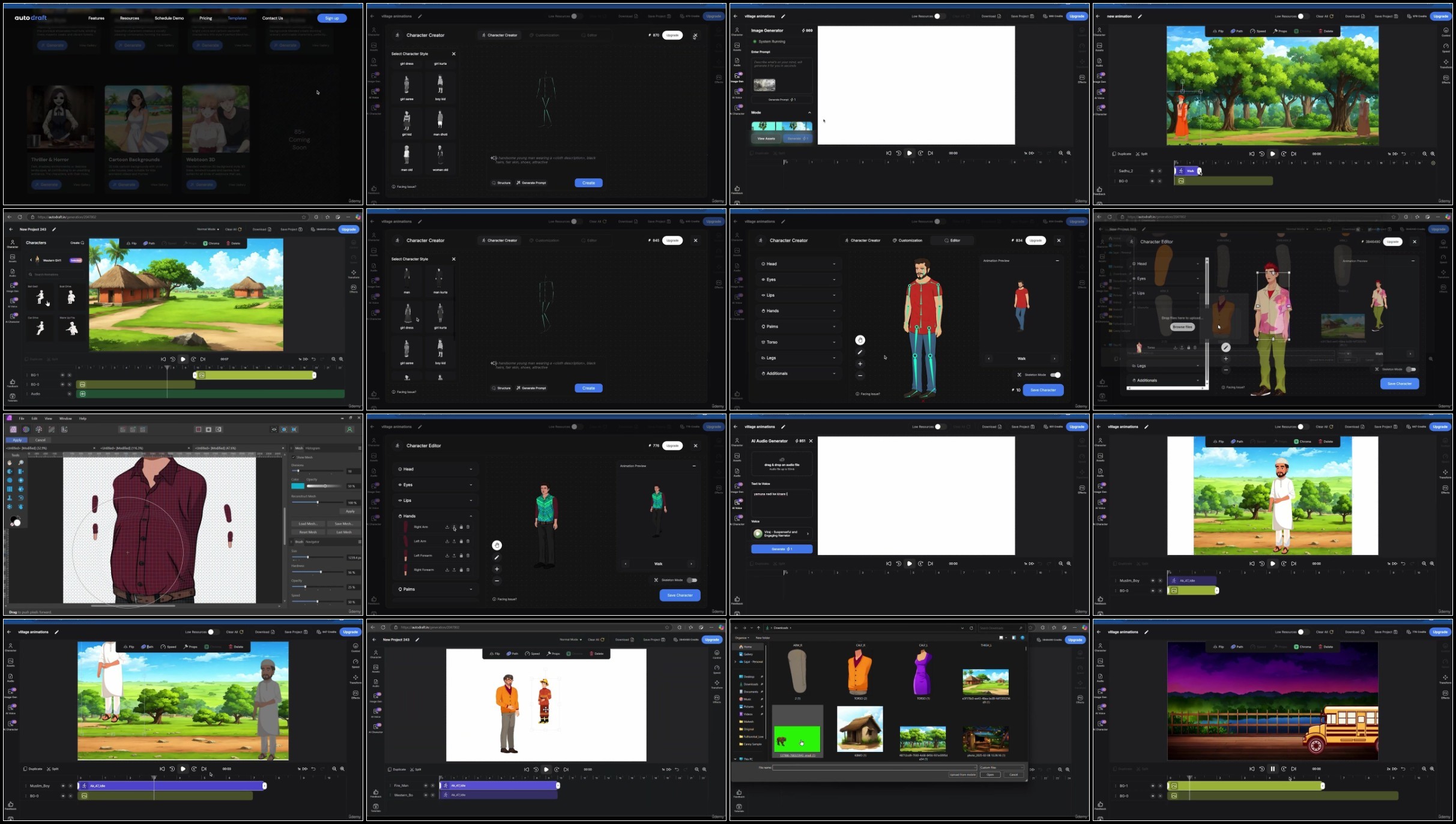Open the Viraj voice selector dropdown
1456x824 pixels.
[x=781, y=534]
